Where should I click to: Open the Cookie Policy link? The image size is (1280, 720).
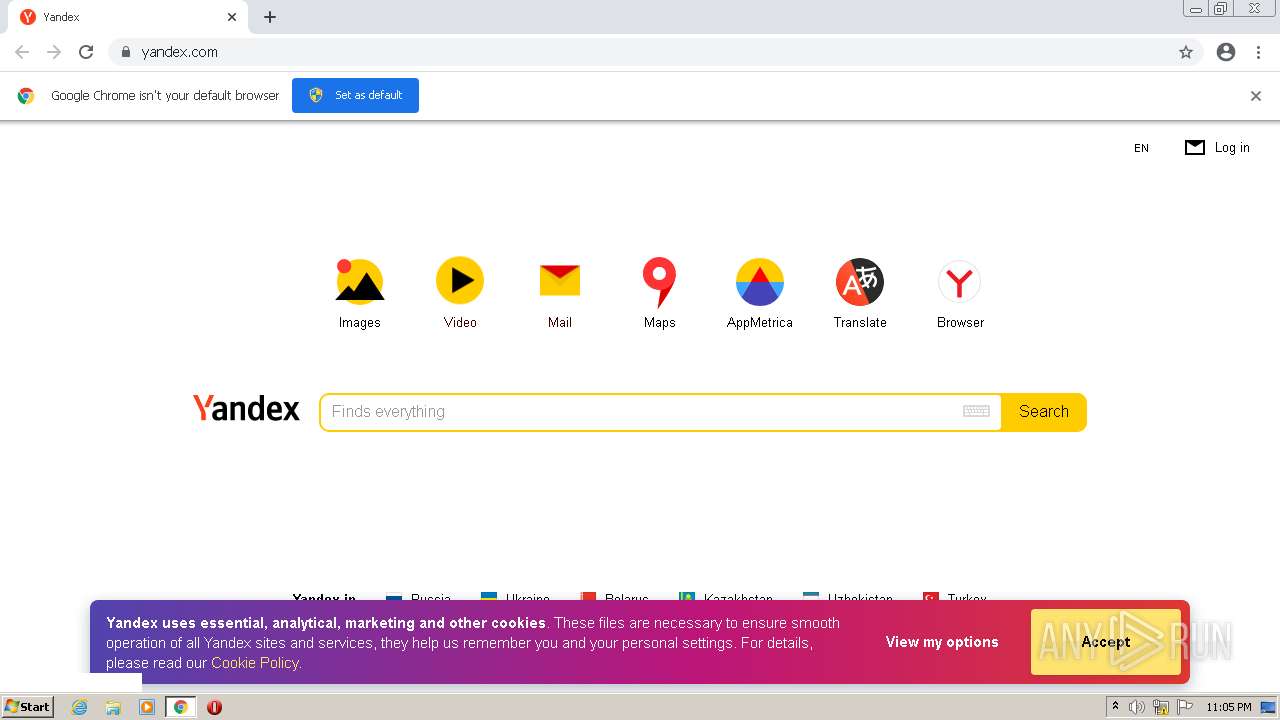(254, 663)
